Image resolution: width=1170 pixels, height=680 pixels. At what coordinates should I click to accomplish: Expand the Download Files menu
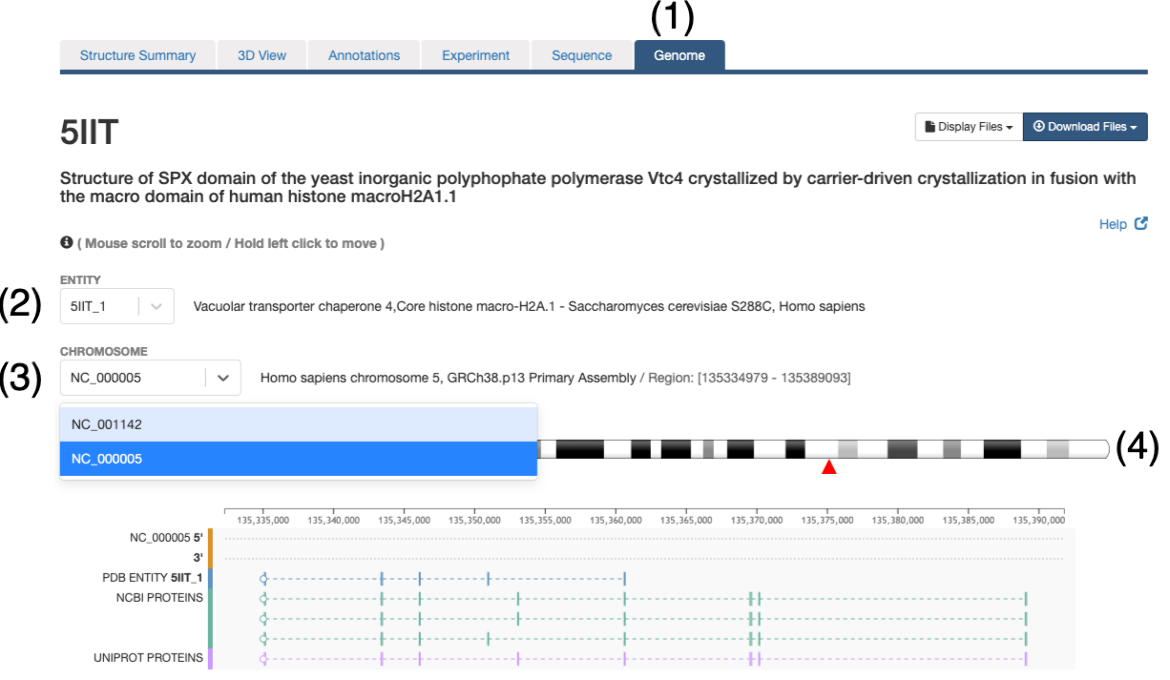(1085, 127)
